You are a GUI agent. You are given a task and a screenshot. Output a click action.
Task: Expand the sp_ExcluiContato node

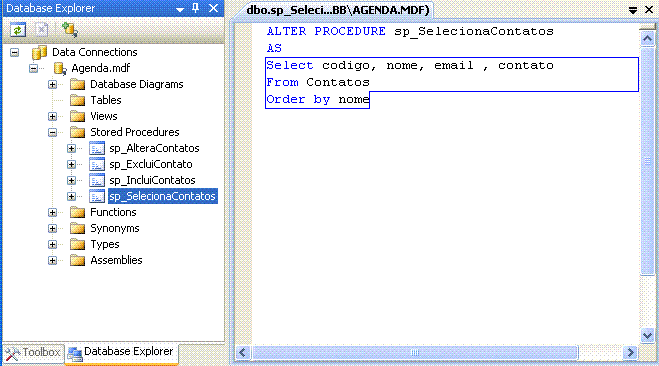point(71,164)
